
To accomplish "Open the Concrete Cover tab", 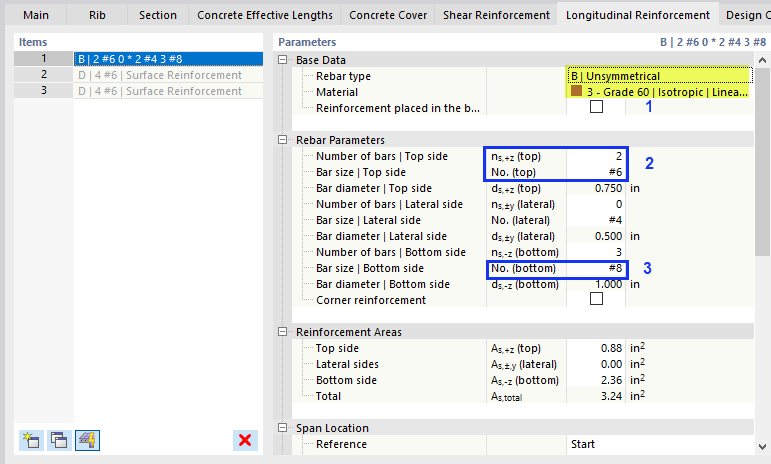I will [388, 15].
